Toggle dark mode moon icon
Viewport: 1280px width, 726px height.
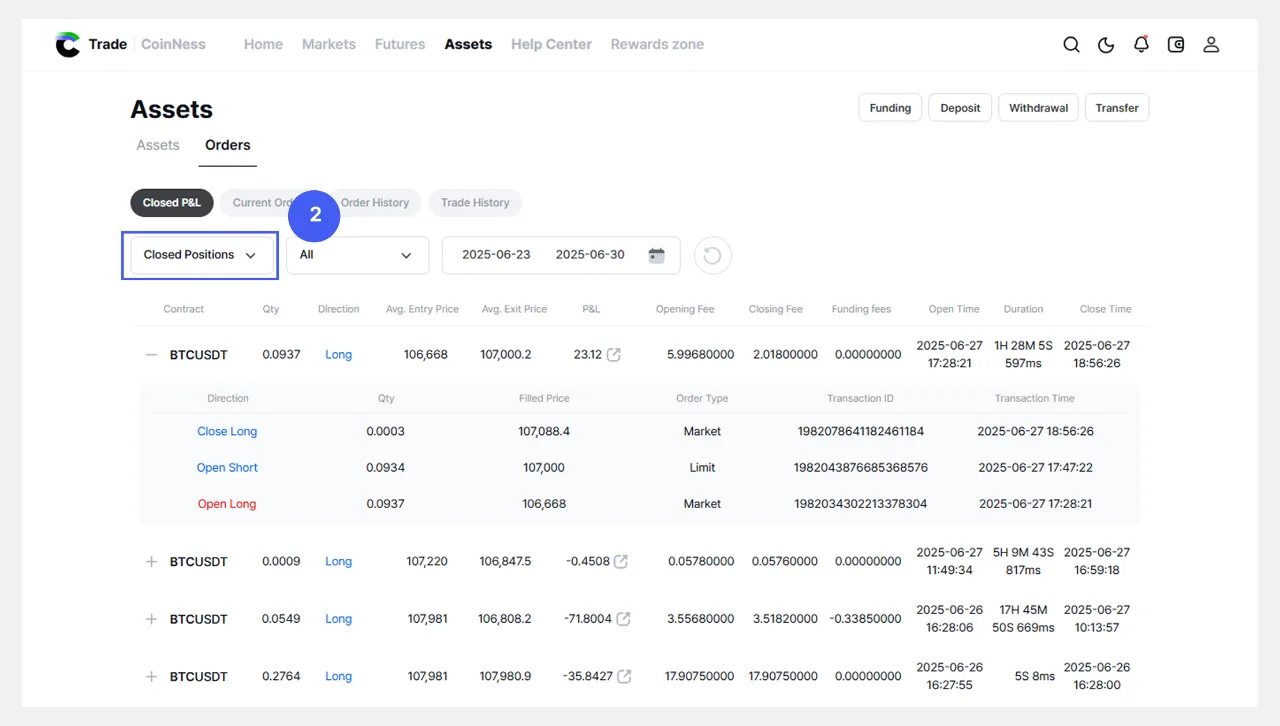pos(1106,44)
